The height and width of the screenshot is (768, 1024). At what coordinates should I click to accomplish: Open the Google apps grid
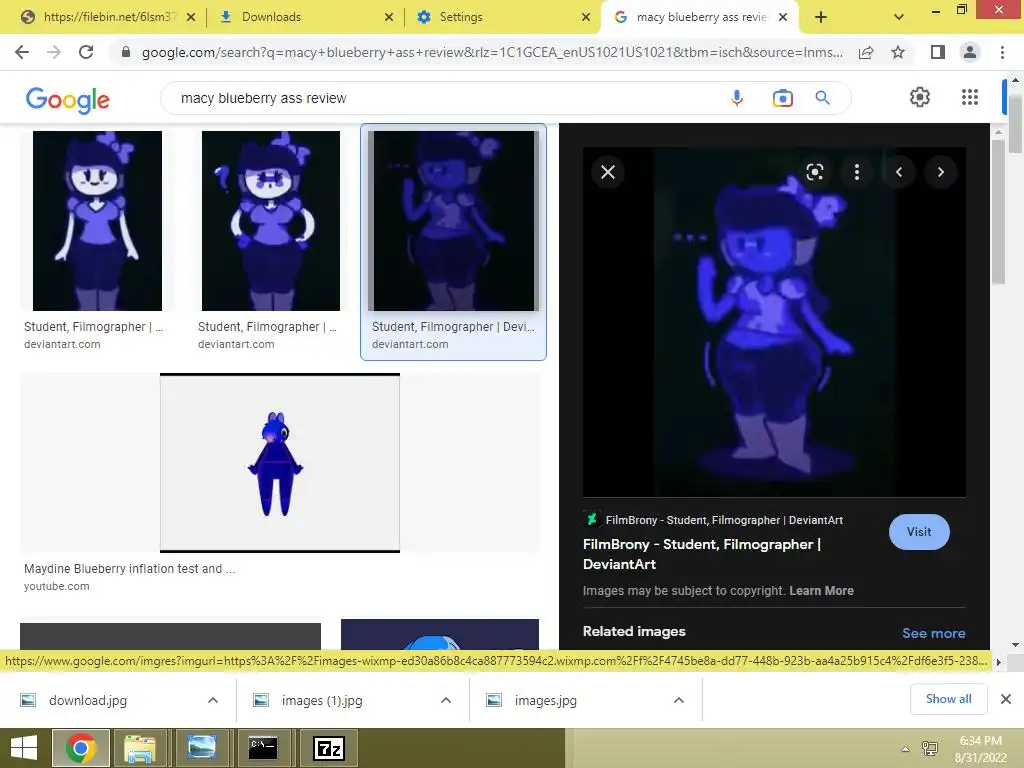pyautogui.click(x=970, y=97)
